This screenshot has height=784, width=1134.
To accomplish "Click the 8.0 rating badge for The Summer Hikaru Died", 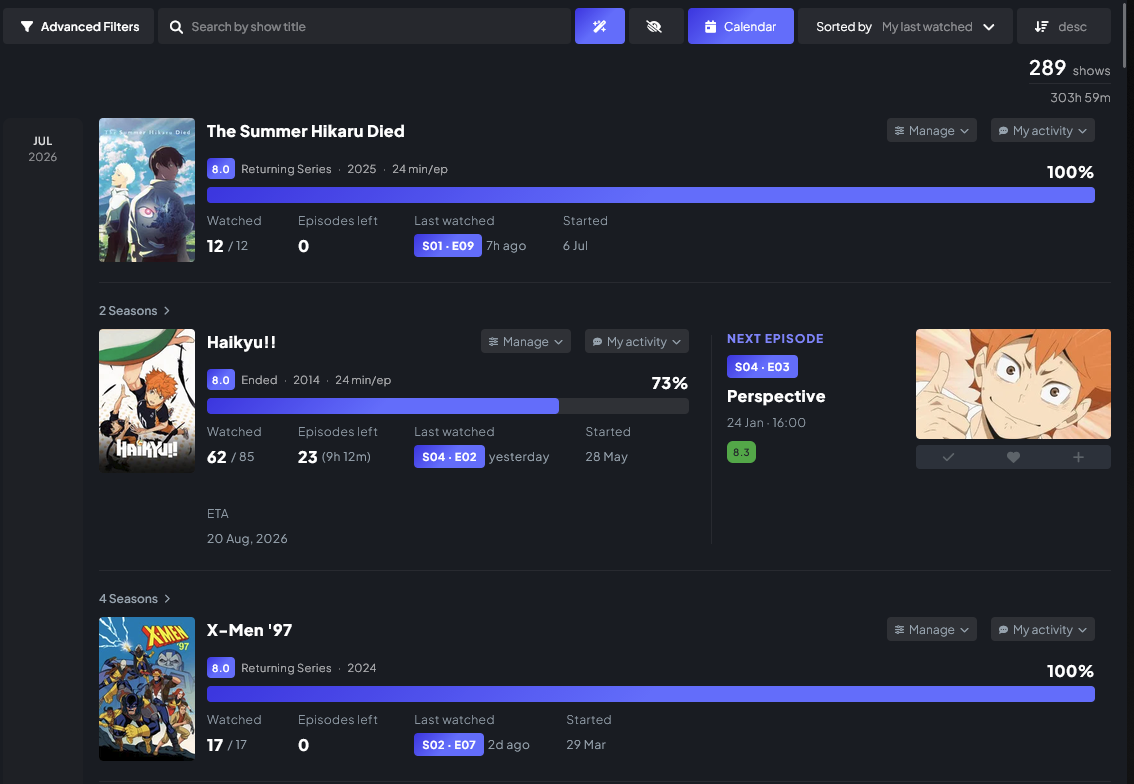I will [x=221, y=169].
